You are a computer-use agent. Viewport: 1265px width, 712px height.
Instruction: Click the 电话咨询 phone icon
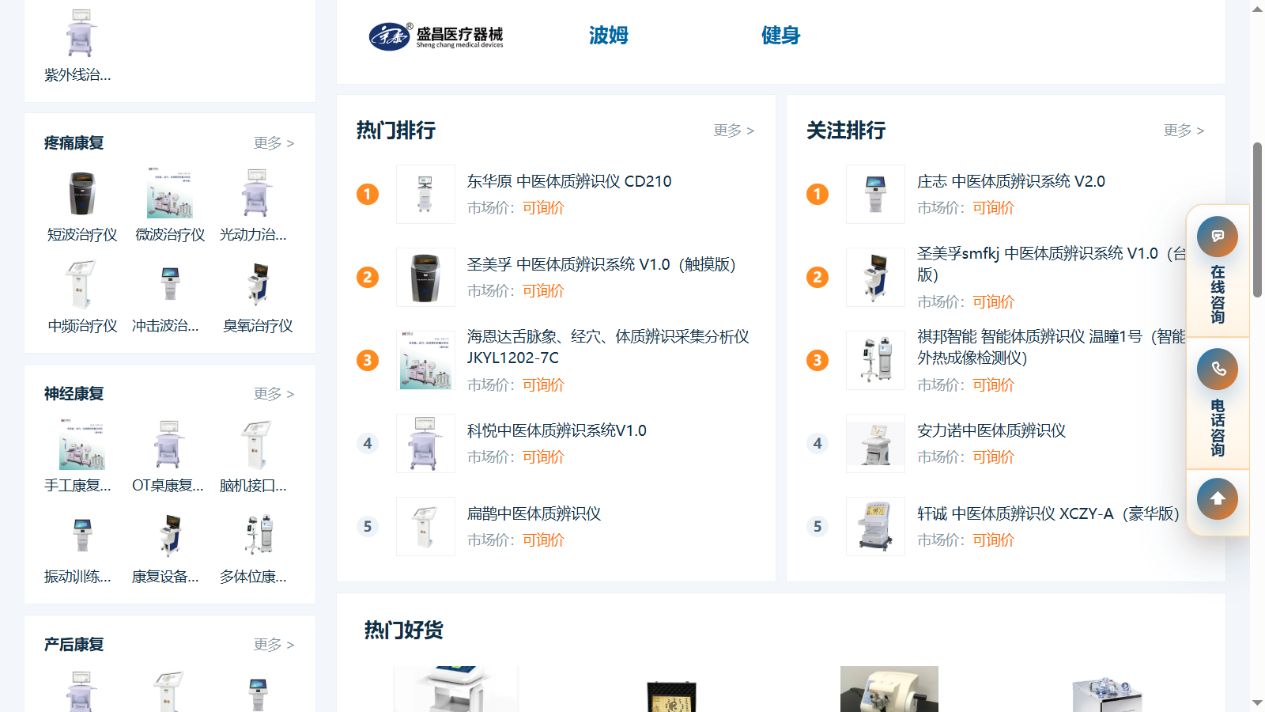tap(1217, 369)
